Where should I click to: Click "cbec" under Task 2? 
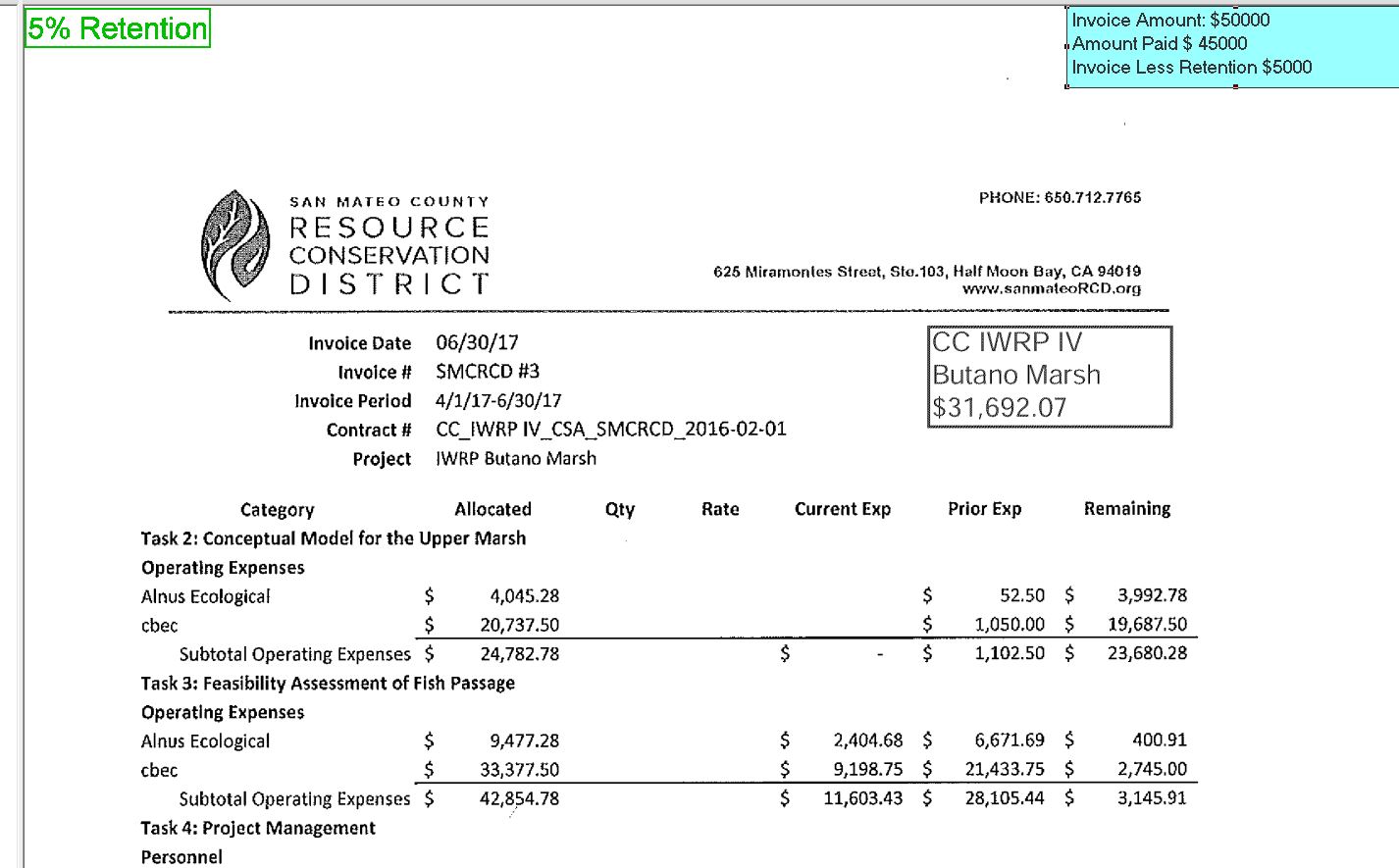(x=160, y=626)
